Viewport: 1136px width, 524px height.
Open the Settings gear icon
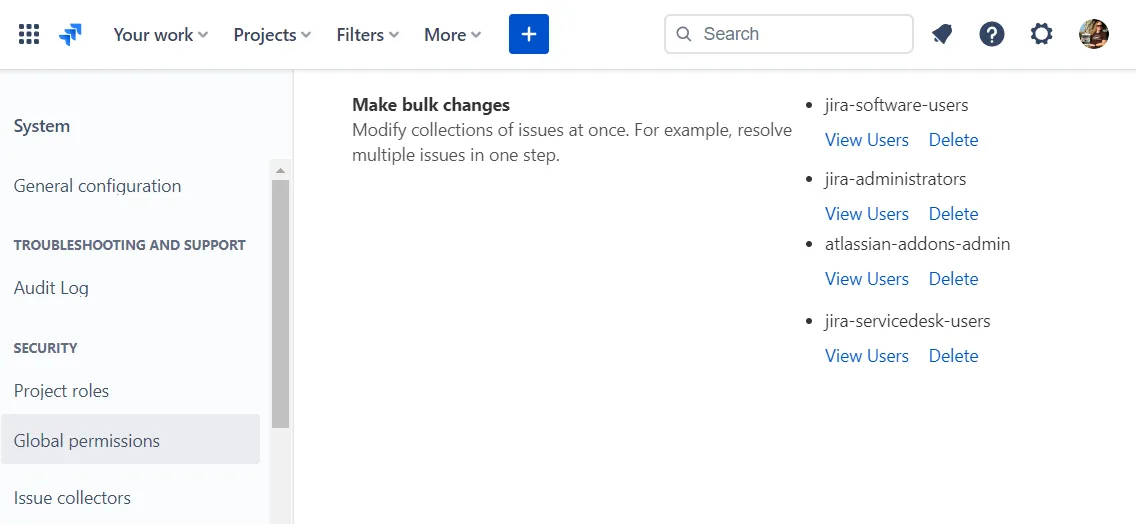coord(1042,34)
